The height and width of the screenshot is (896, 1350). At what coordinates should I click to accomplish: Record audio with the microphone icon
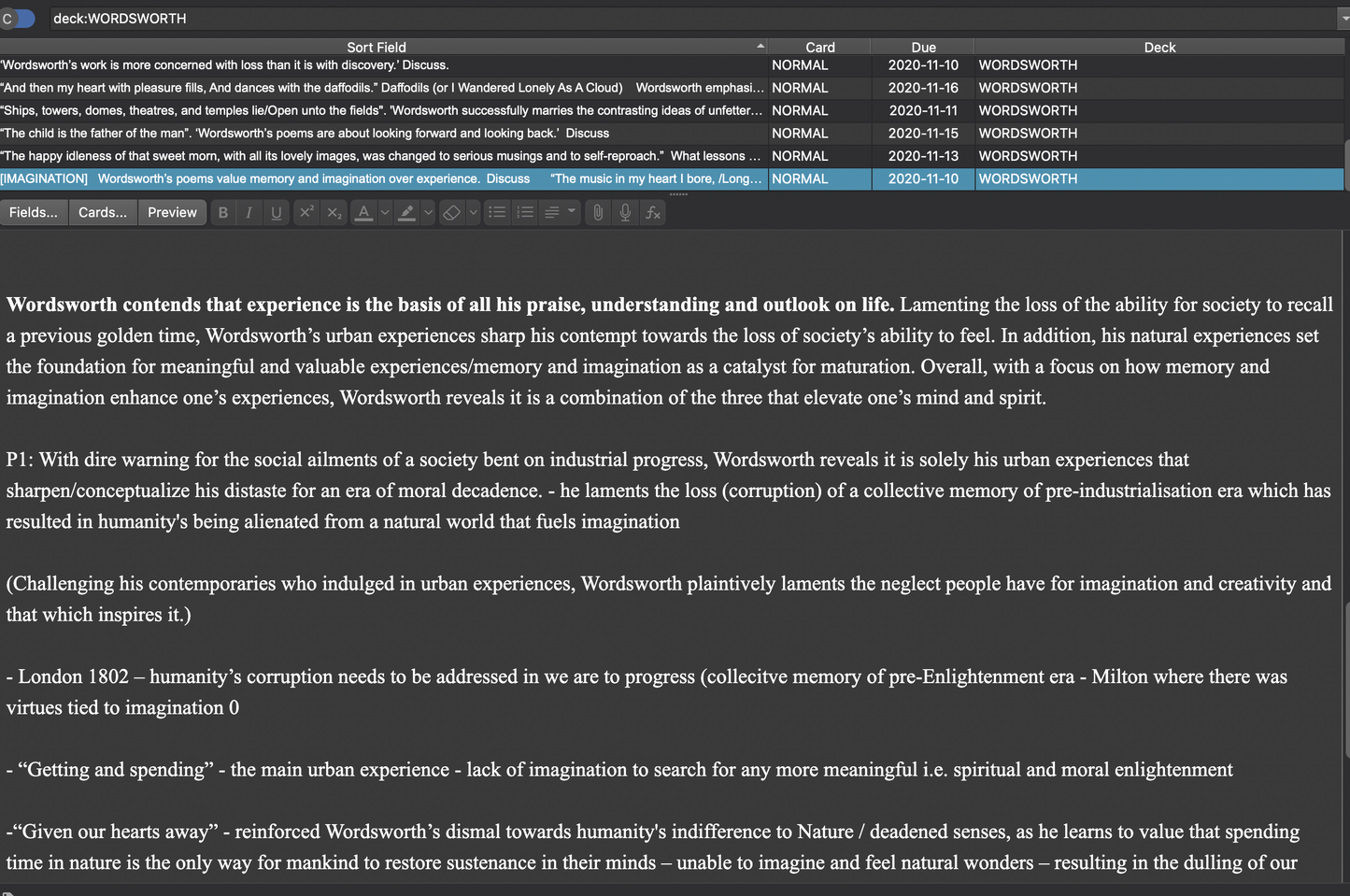point(625,213)
